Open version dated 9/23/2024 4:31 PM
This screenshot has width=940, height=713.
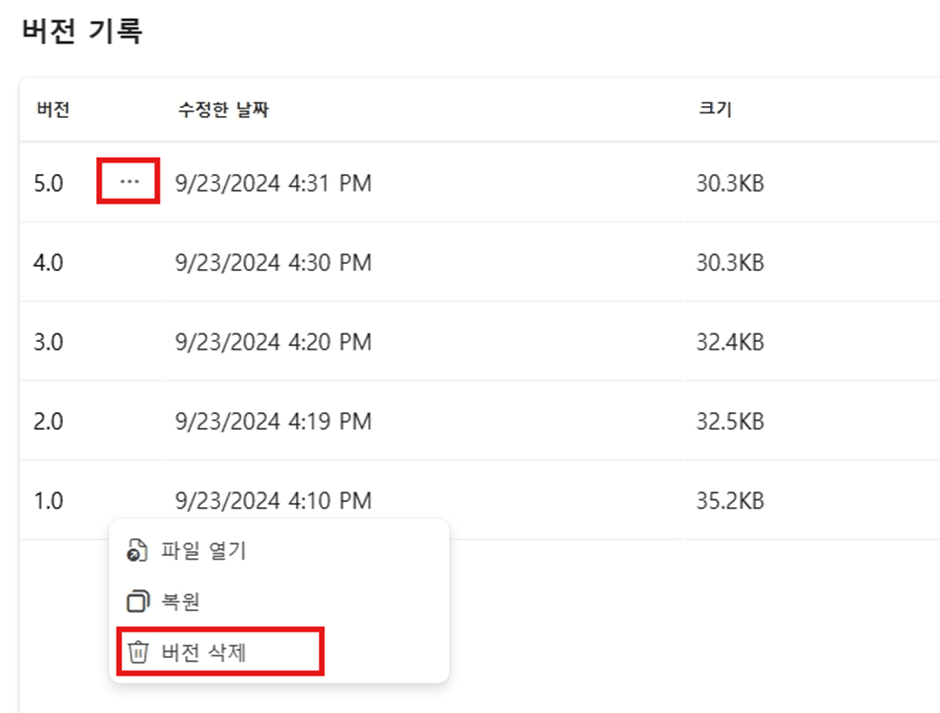pos(273,183)
